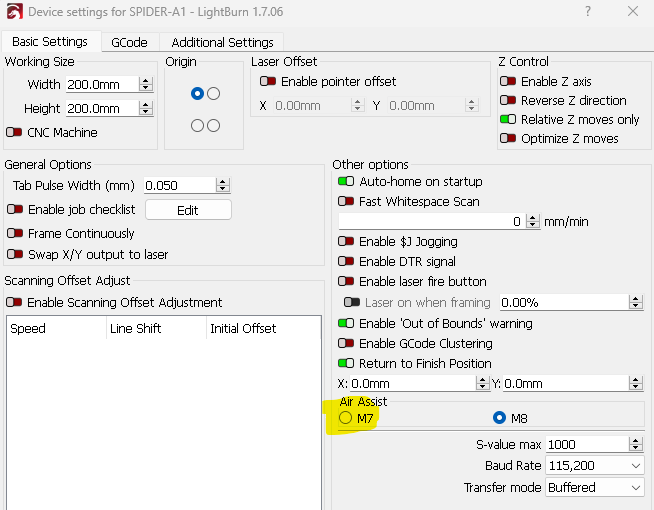This screenshot has height=510, width=654.
Task: Toggle Enable laser fire button switch
Action: pyautogui.click(x=346, y=281)
